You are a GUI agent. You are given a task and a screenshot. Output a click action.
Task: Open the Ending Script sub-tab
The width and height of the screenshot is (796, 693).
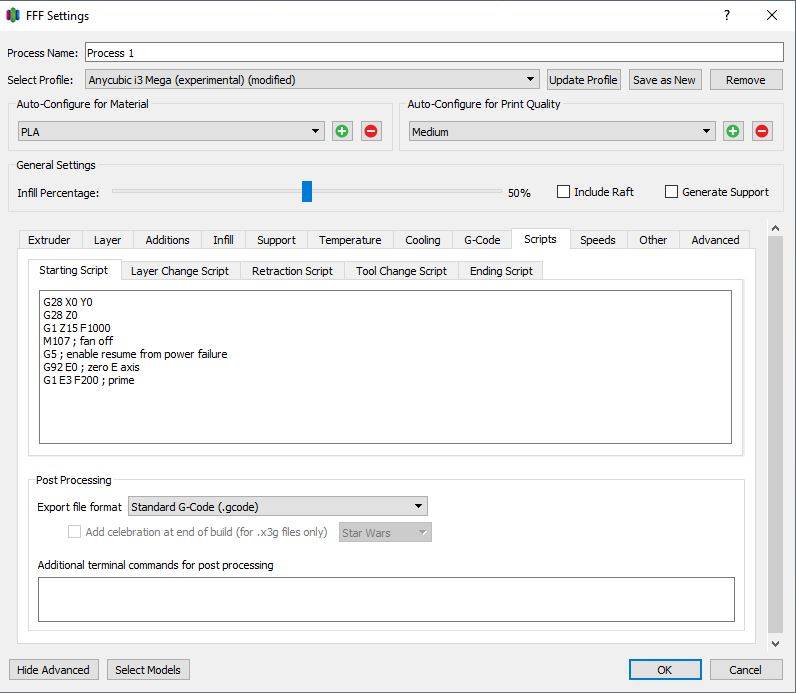(x=501, y=271)
